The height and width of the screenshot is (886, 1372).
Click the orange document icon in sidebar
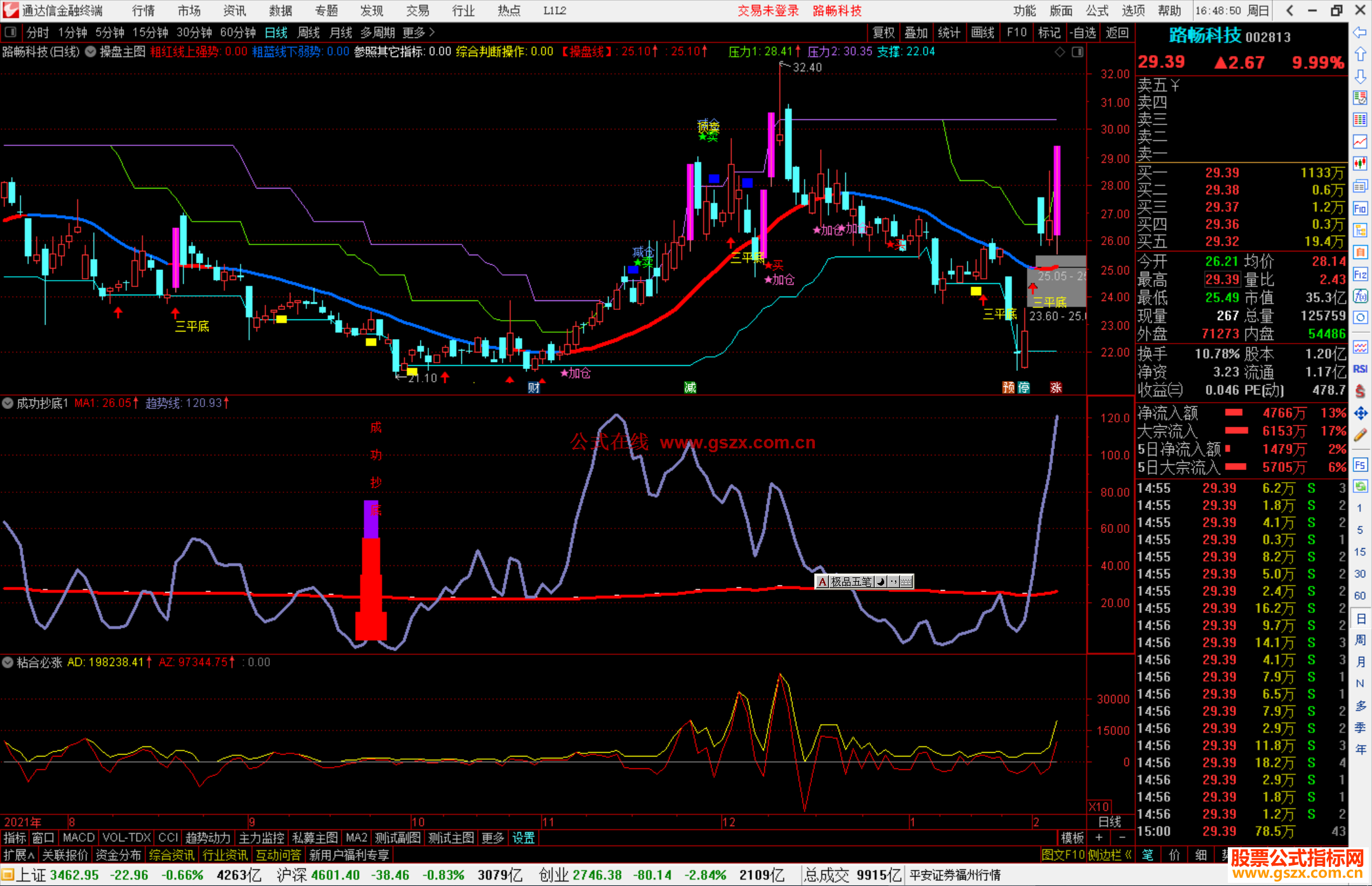(x=1360, y=252)
